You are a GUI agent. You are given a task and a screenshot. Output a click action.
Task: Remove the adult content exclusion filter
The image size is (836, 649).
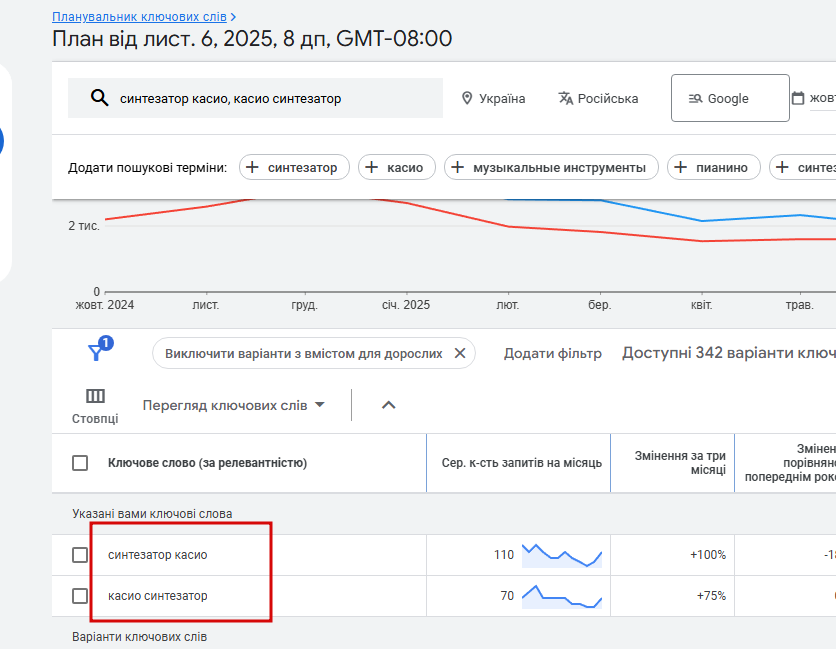click(460, 353)
